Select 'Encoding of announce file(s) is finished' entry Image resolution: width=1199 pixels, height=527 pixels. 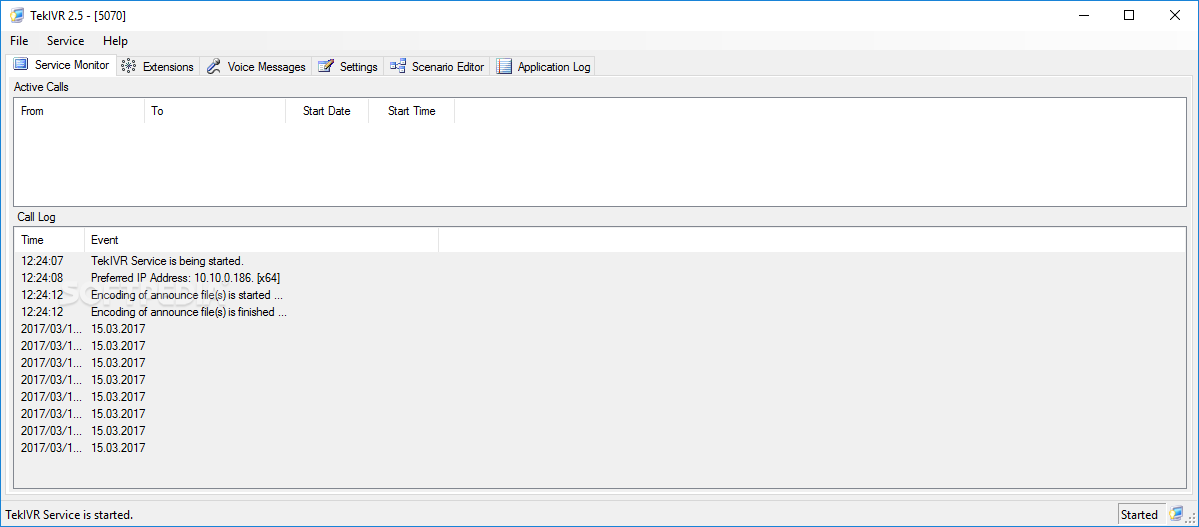pos(189,312)
